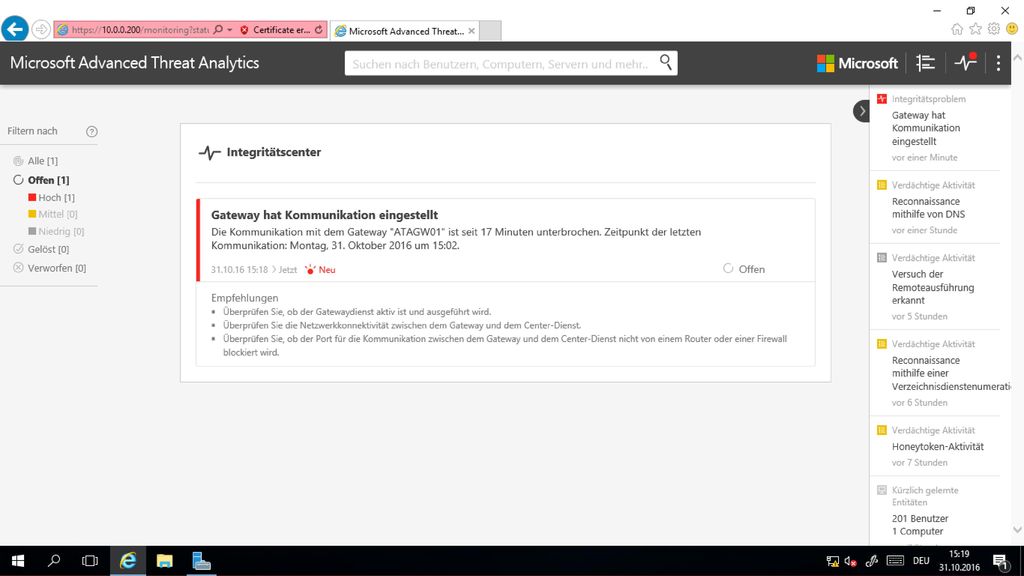Click the Versuch der Remoteausführung gray icon
Screen dimensions: 1024x576
point(882,258)
